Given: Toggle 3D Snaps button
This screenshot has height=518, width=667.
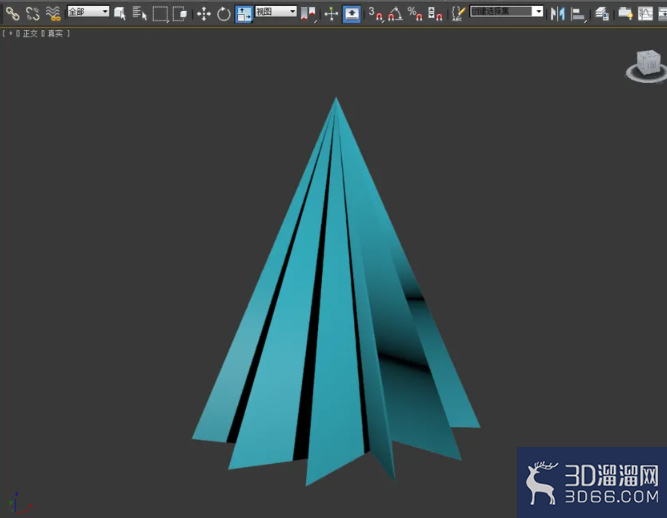Looking at the screenshot, I should click(x=376, y=14).
